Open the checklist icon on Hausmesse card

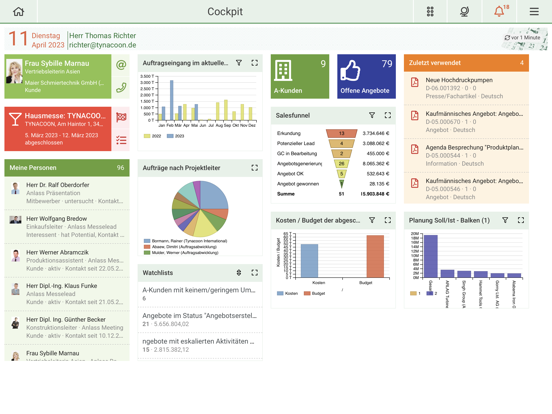click(121, 140)
